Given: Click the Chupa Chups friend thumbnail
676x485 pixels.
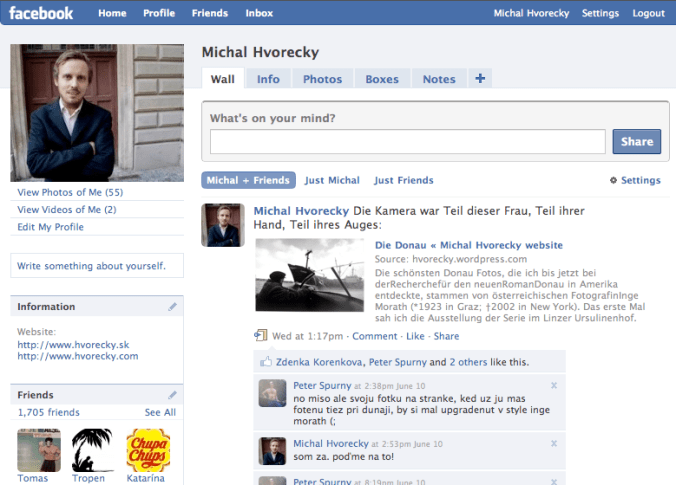Looking at the screenshot, I should pos(148,450).
